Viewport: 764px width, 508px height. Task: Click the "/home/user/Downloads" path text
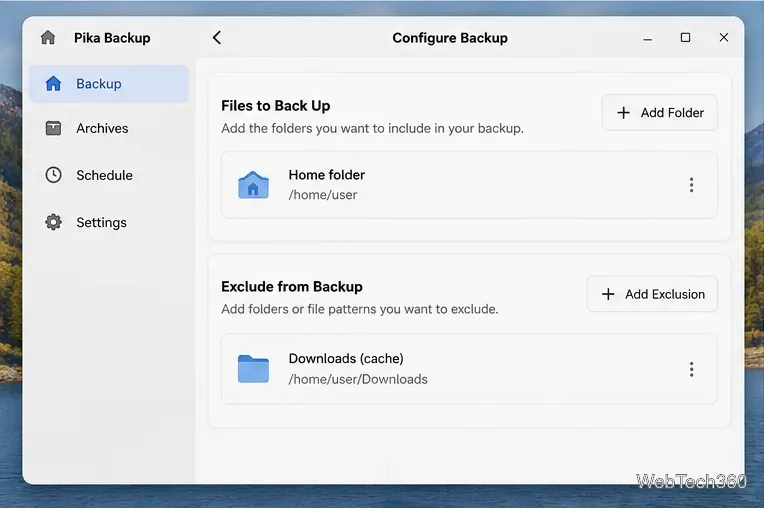(x=358, y=379)
